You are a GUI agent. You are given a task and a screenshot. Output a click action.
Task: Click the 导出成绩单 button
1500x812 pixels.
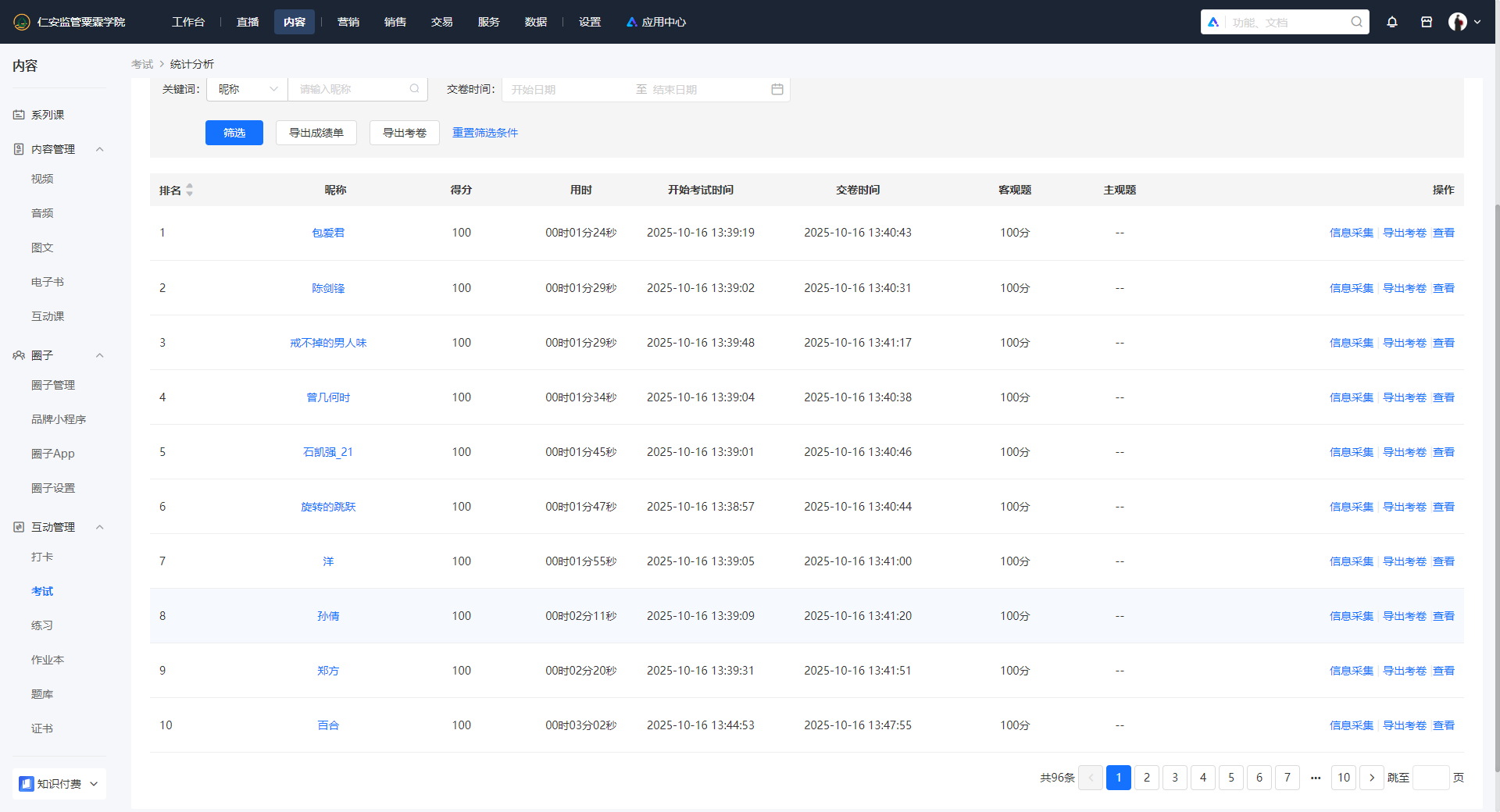click(x=316, y=133)
